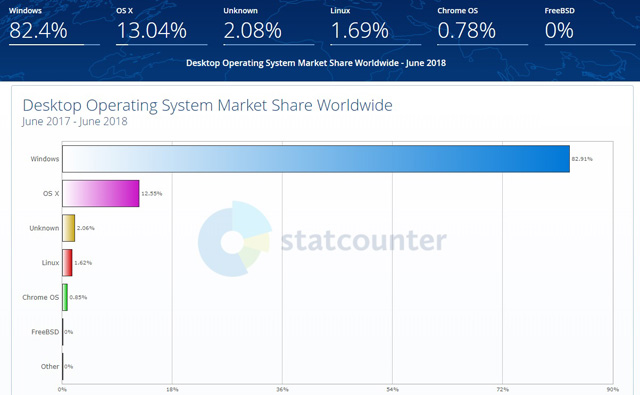The height and width of the screenshot is (395, 640).
Task: Click the Windows axis label in chart
Action: point(44,159)
